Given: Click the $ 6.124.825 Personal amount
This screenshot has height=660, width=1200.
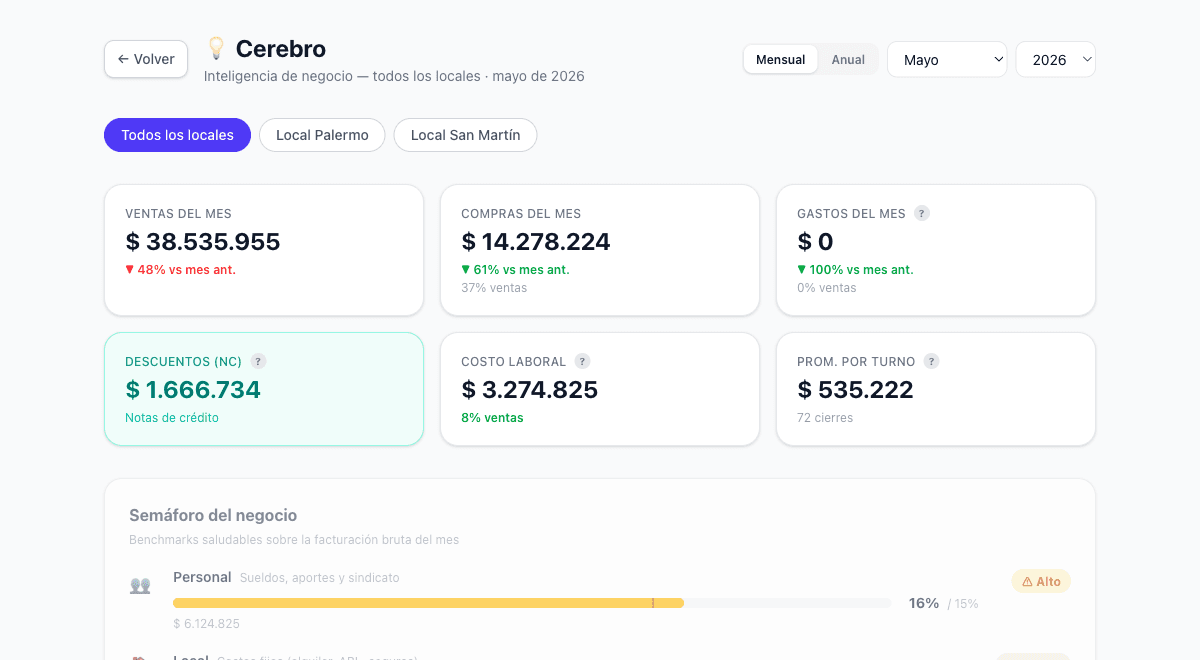Looking at the screenshot, I should 206,624.
